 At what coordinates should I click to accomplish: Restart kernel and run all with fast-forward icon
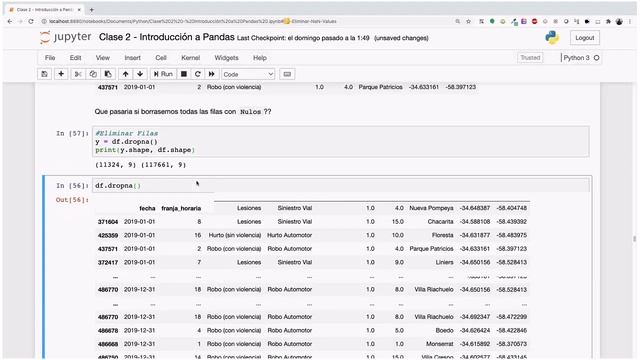211,74
